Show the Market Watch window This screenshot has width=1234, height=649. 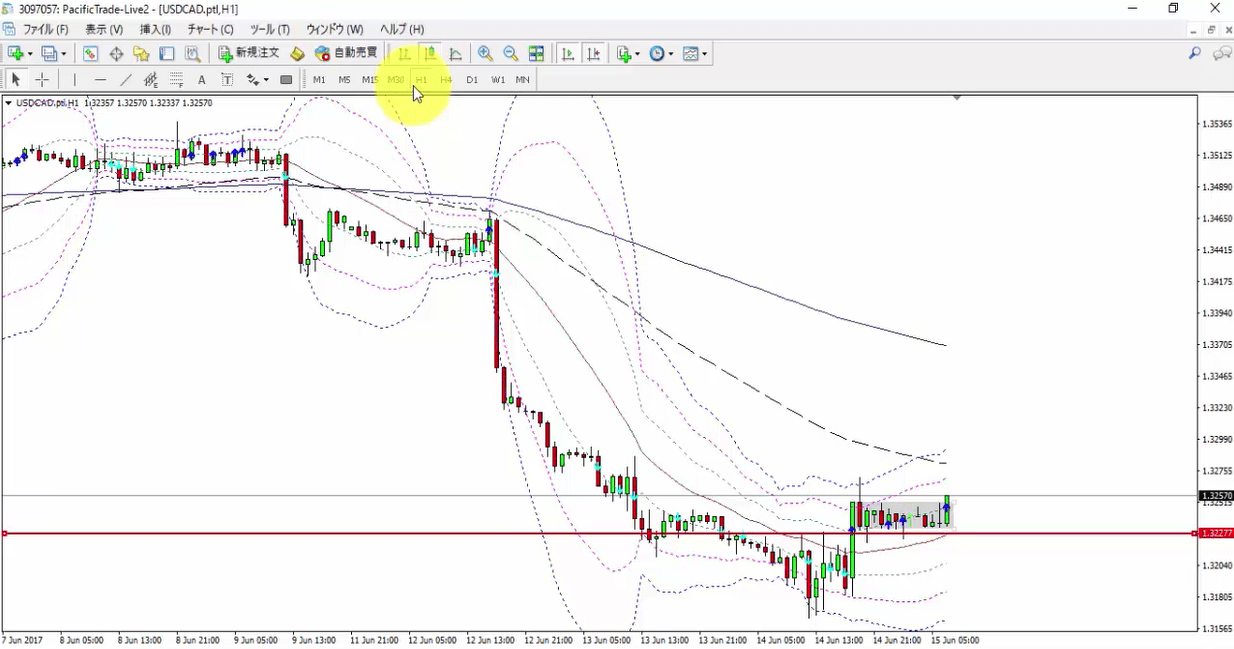pyautogui.click(x=90, y=53)
